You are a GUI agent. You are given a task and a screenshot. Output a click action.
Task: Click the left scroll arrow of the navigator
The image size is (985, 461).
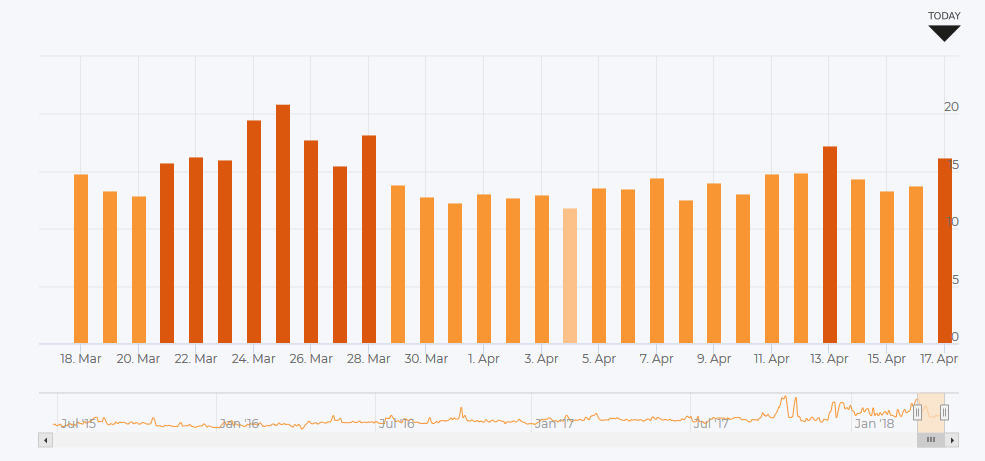pyautogui.click(x=44, y=439)
